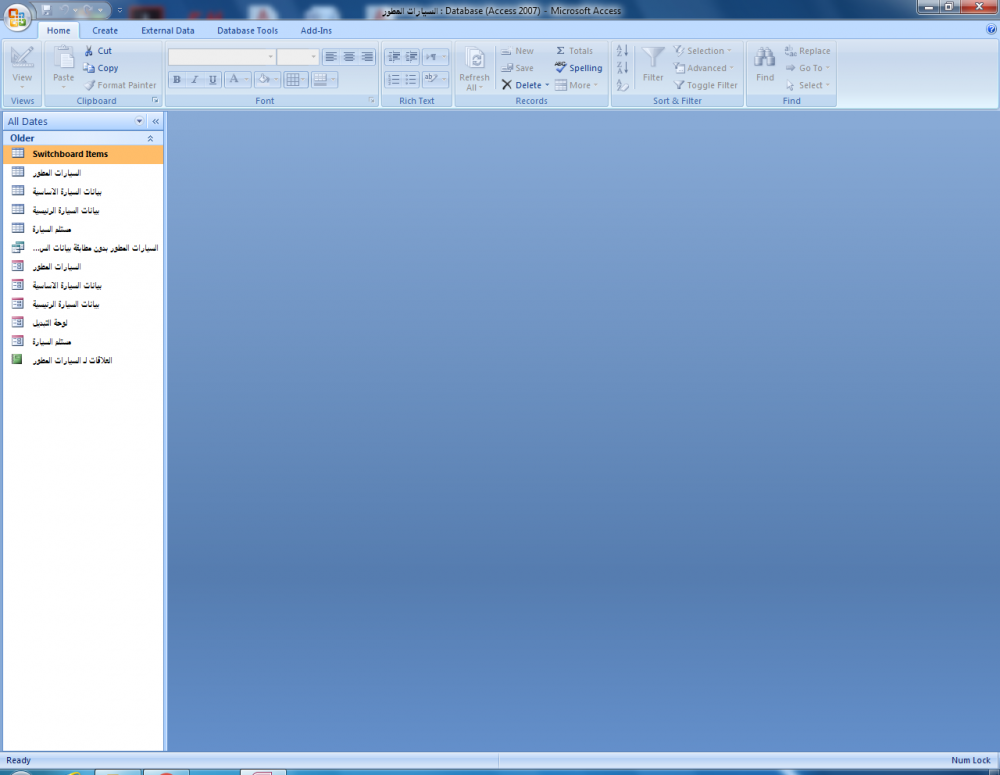Viewport: 1000px width, 775px height.
Task: Open the Add-Ins tab
Action: coord(316,30)
